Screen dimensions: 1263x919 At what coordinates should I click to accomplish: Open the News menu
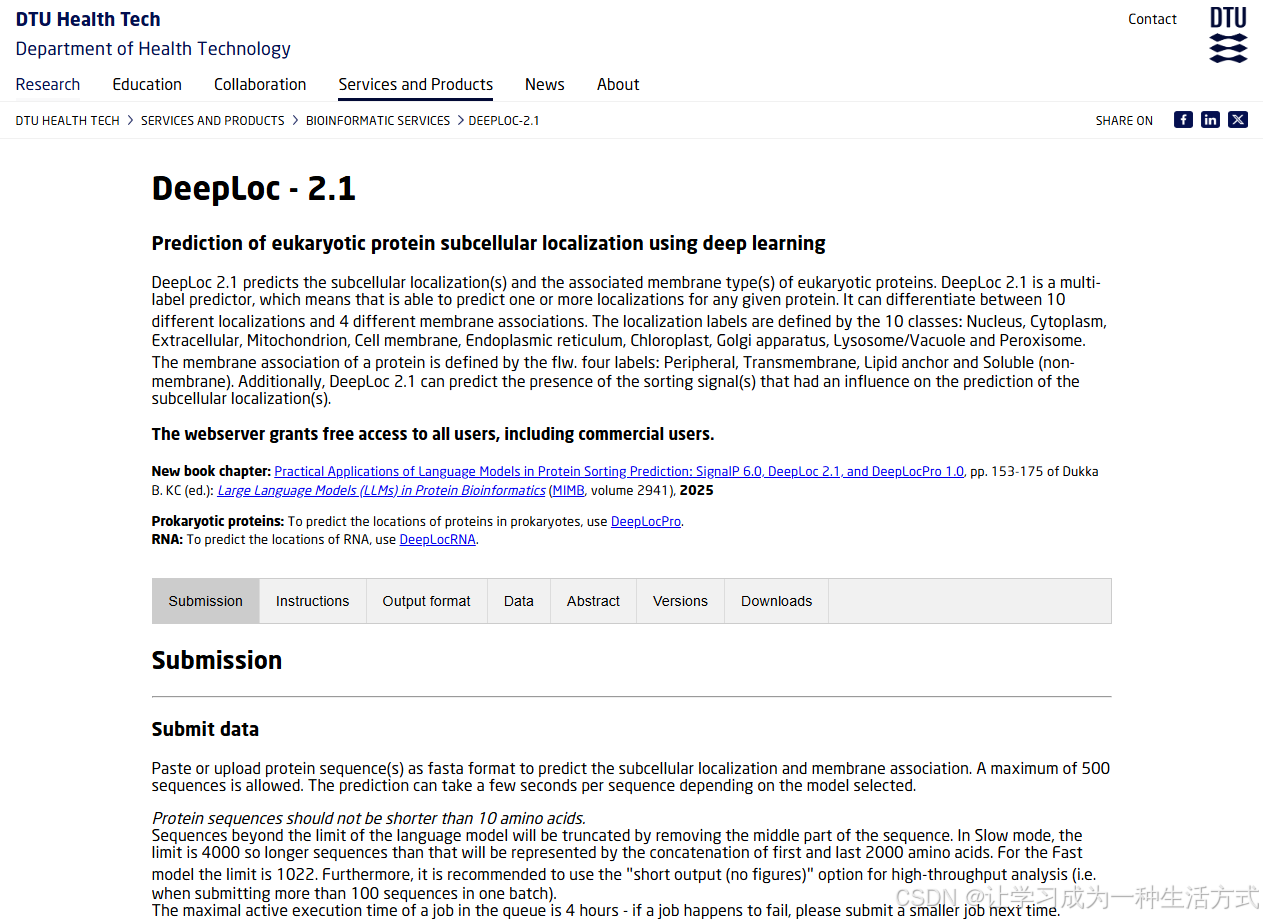(x=545, y=85)
